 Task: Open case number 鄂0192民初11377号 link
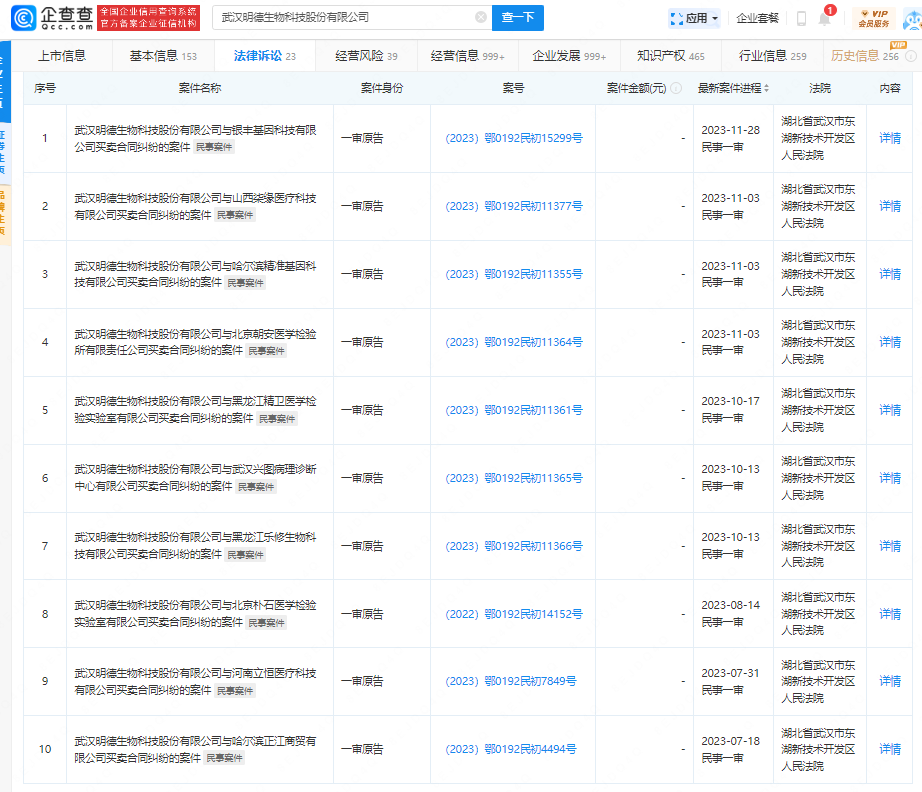coord(514,206)
